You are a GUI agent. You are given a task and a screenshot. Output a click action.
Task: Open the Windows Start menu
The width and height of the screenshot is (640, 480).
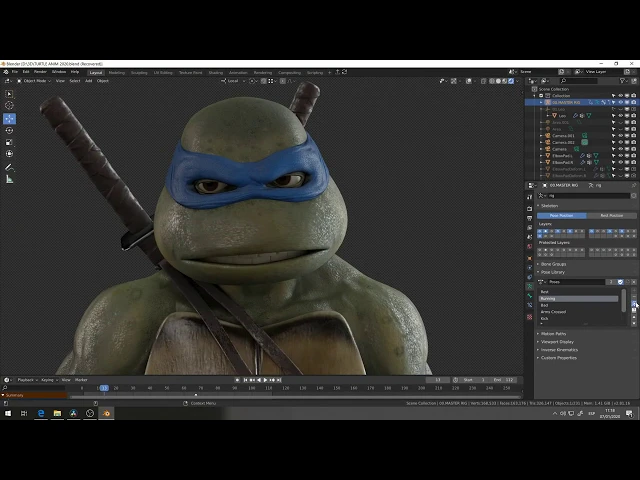[x=8, y=413]
